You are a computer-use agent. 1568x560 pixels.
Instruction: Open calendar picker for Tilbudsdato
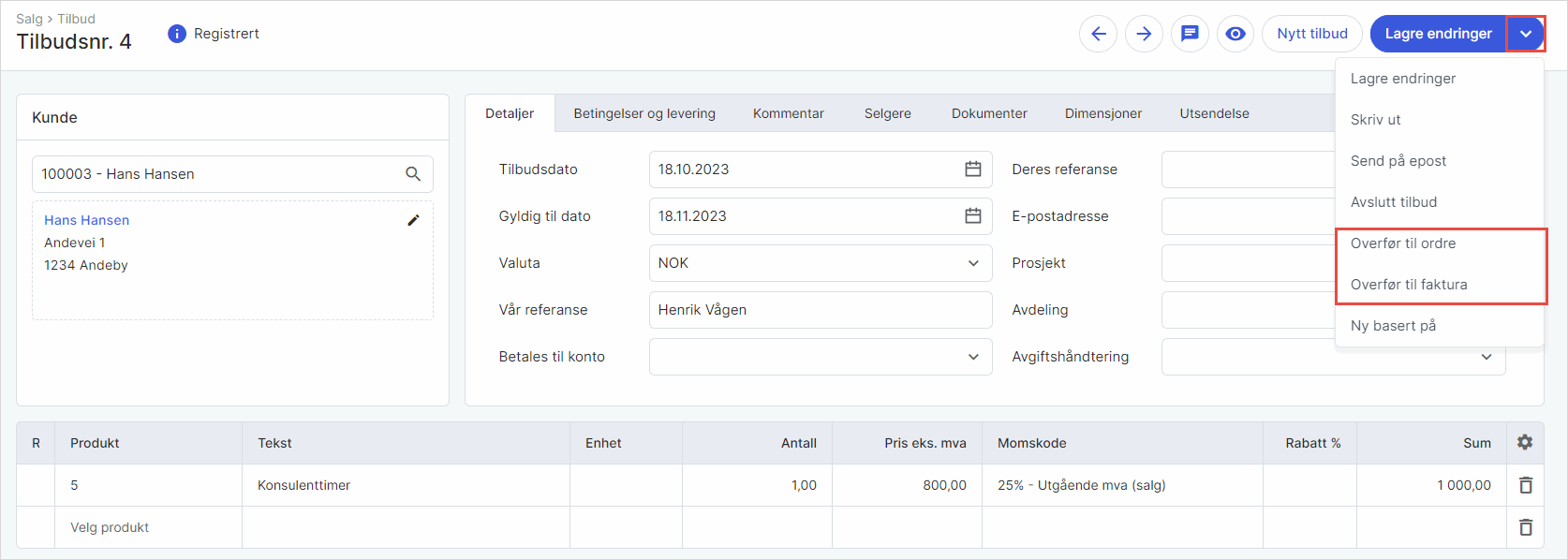point(973,169)
